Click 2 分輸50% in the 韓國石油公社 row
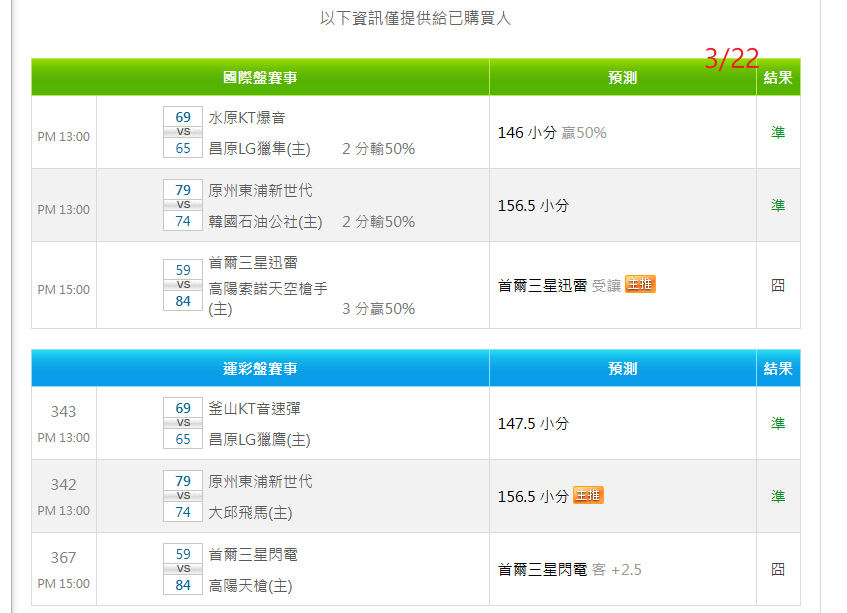This screenshot has width=847, height=613. click(378, 222)
